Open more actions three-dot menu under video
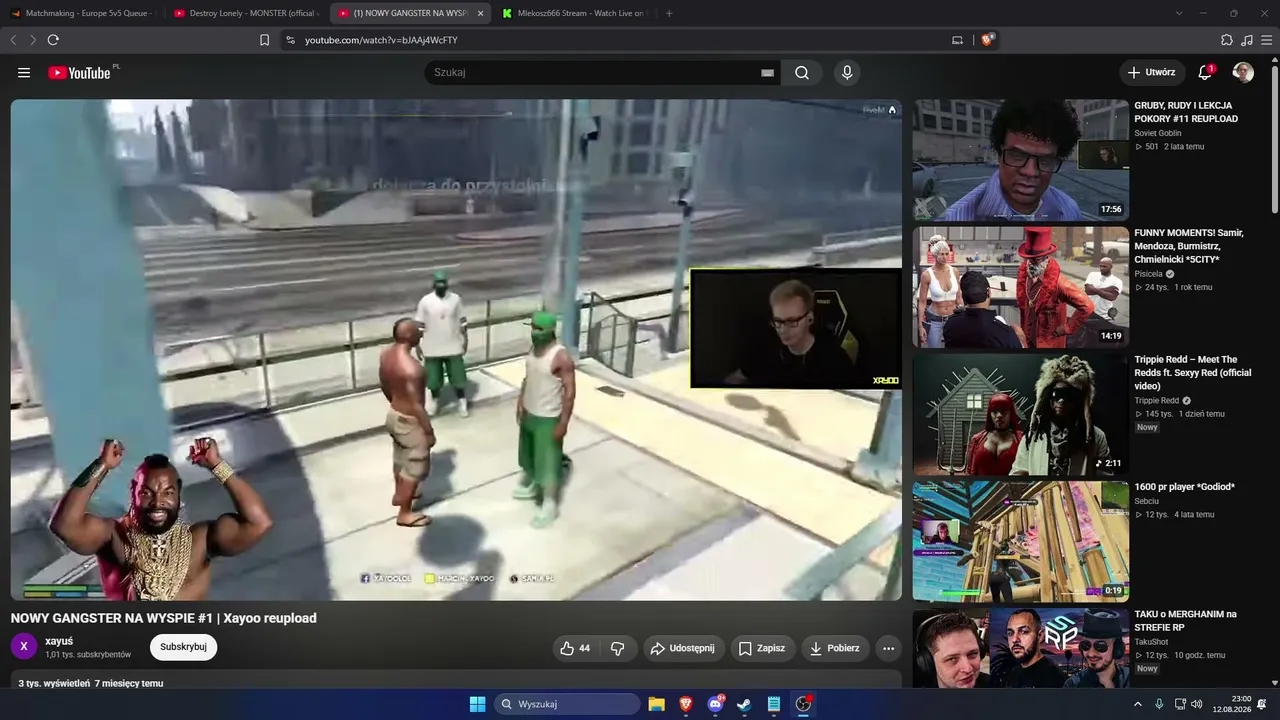 888,648
